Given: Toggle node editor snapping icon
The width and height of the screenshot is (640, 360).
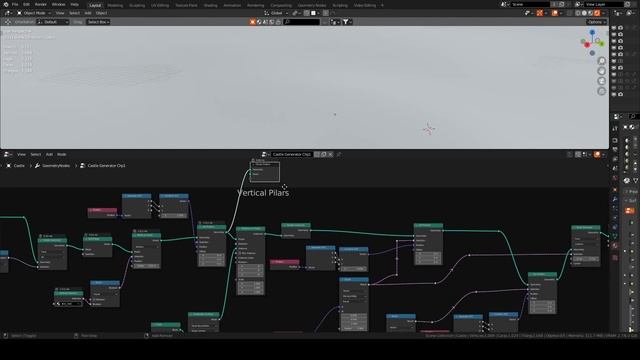Looking at the screenshot, I should pos(578,154).
